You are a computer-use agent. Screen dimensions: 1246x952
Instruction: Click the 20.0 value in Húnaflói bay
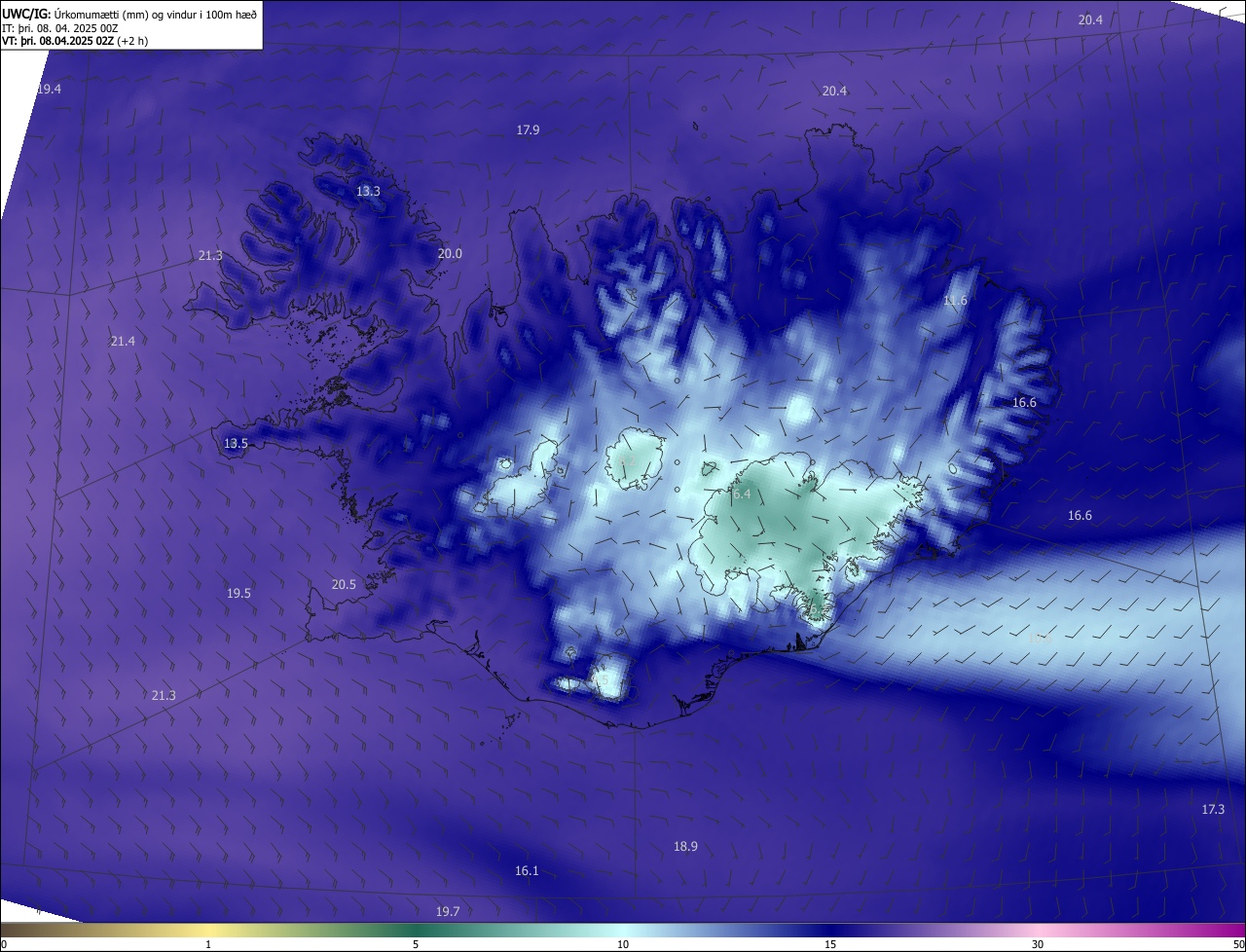[450, 253]
